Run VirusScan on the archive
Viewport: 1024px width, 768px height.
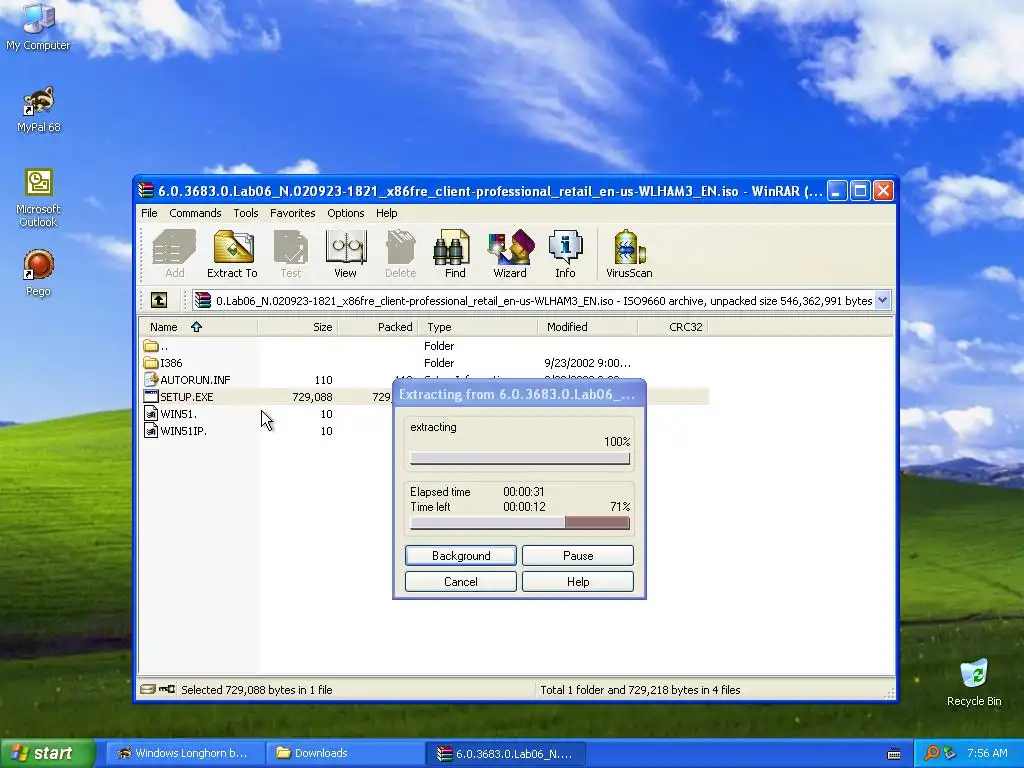pyautogui.click(x=629, y=254)
